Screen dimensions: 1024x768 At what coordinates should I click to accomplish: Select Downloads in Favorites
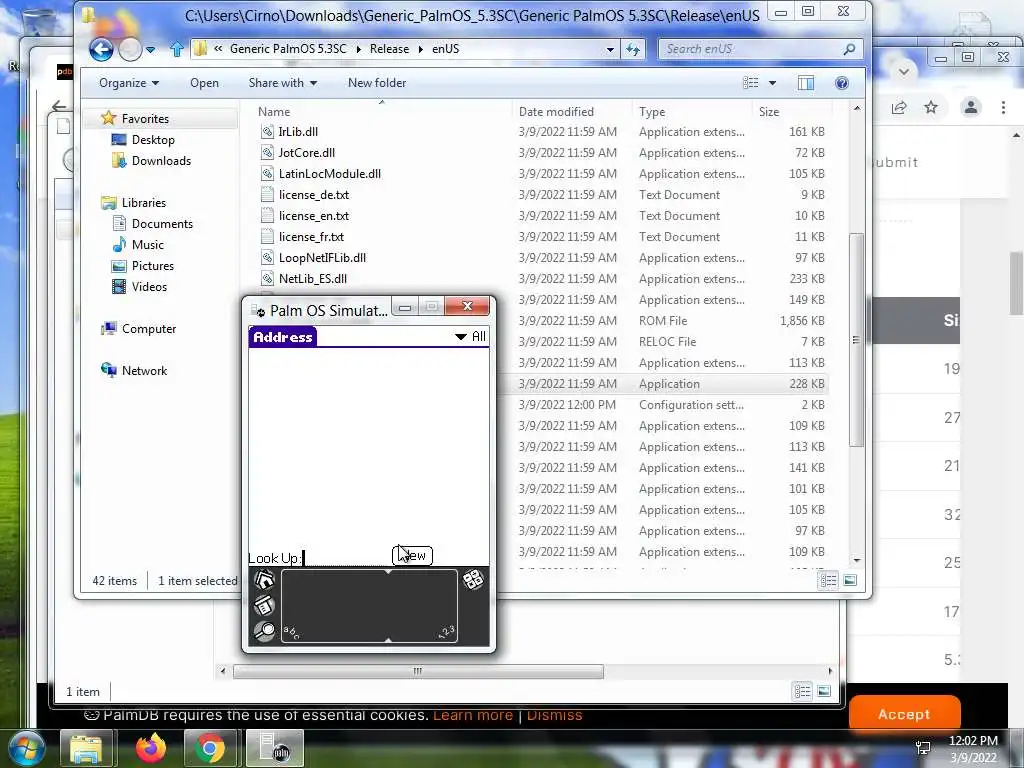pyautogui.click(x=161, y=161)
